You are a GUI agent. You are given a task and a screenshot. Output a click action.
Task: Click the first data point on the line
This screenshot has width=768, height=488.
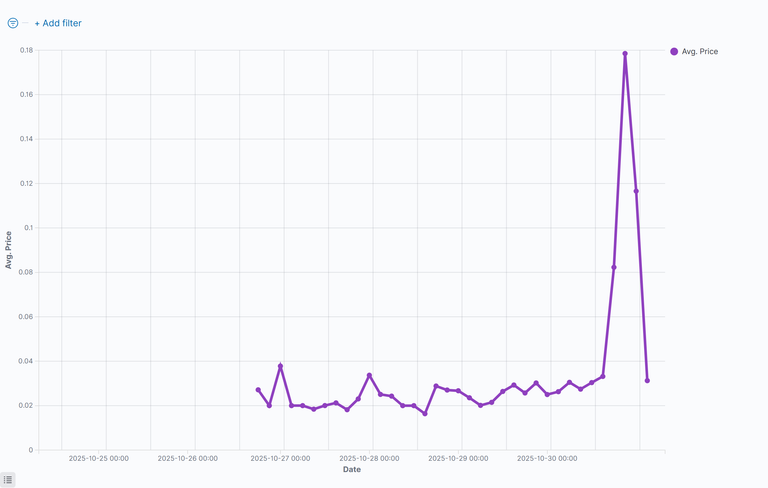[258, 390]
